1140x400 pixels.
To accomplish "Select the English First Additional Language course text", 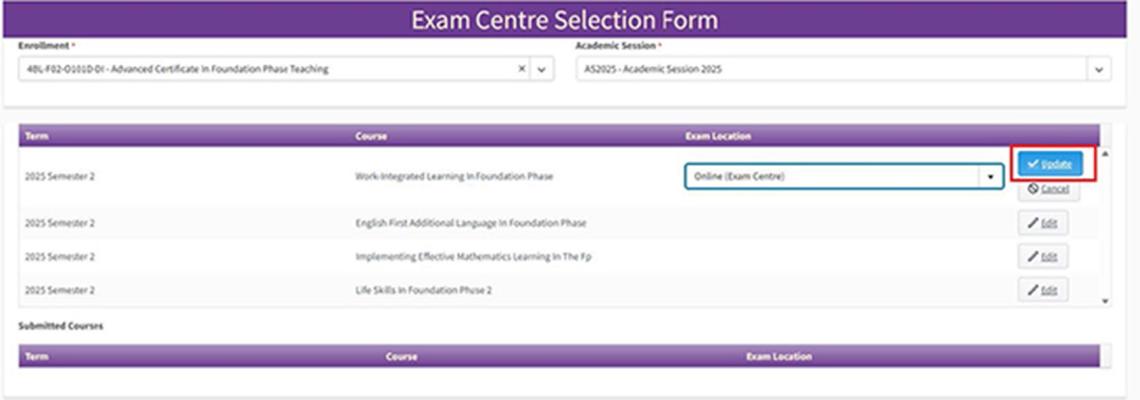I will tap(470, 223).
